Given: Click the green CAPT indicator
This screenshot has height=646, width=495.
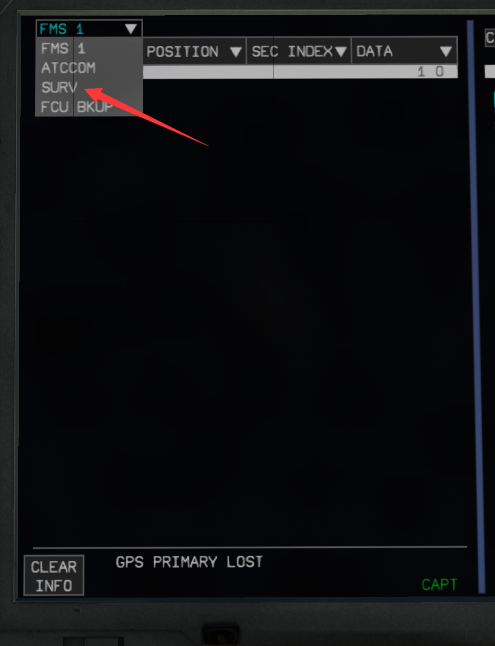Looking at the screenshot, I should 439,584.
